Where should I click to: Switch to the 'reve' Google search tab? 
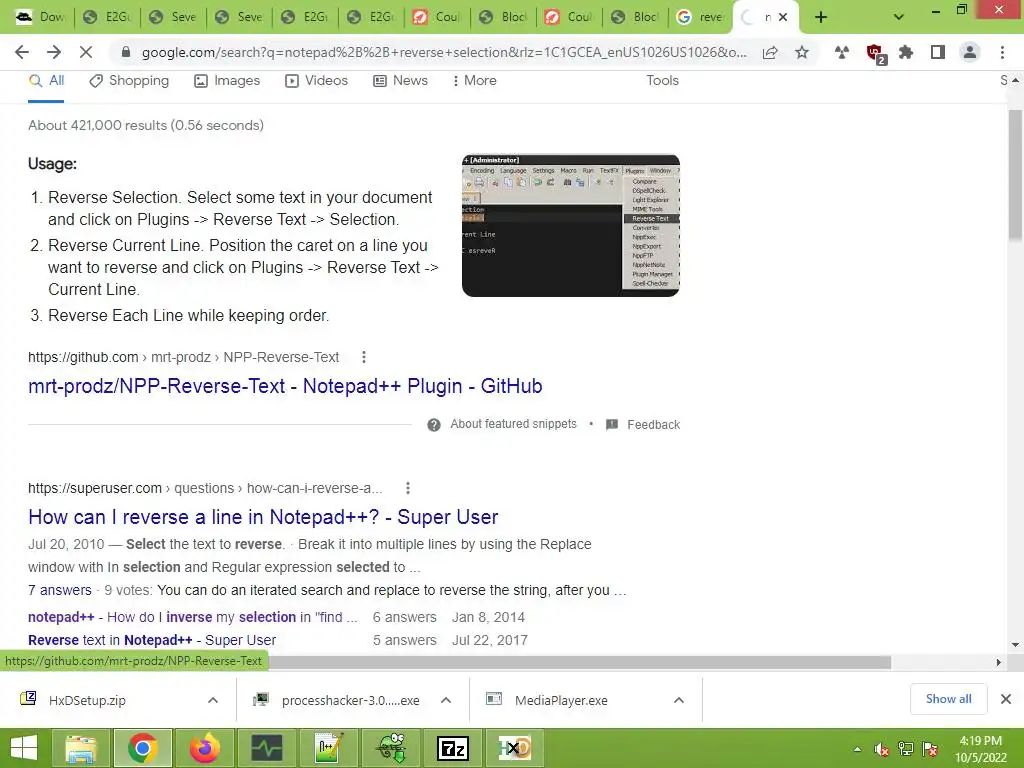(x=699, y=17)
